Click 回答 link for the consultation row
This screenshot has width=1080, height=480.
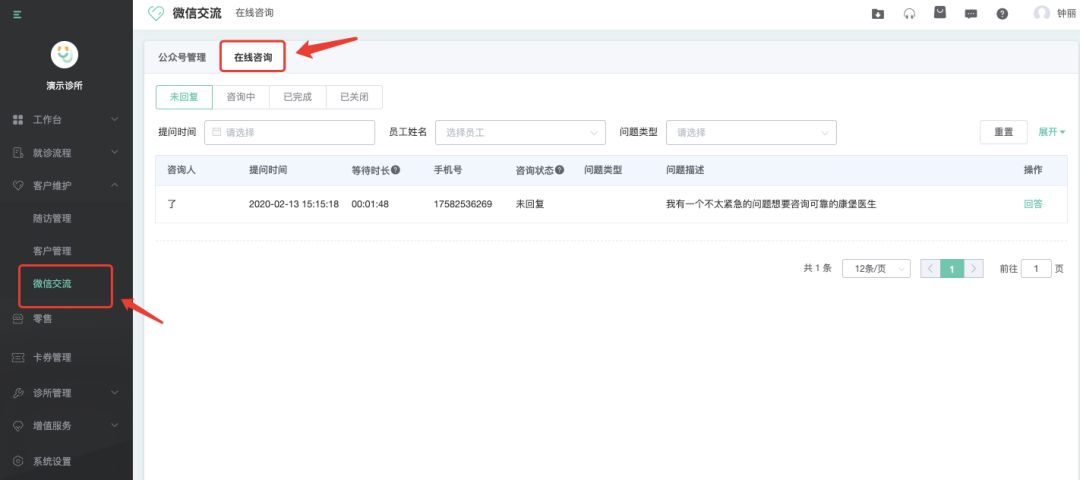pyautogui.click(x=1033, y=204)
